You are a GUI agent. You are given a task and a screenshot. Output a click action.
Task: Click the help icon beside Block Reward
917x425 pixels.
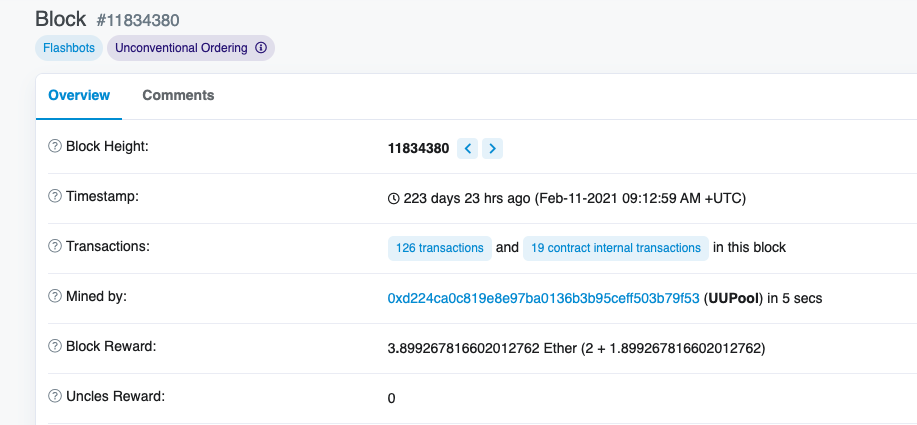pyautogui.click(x=55, y=346)
